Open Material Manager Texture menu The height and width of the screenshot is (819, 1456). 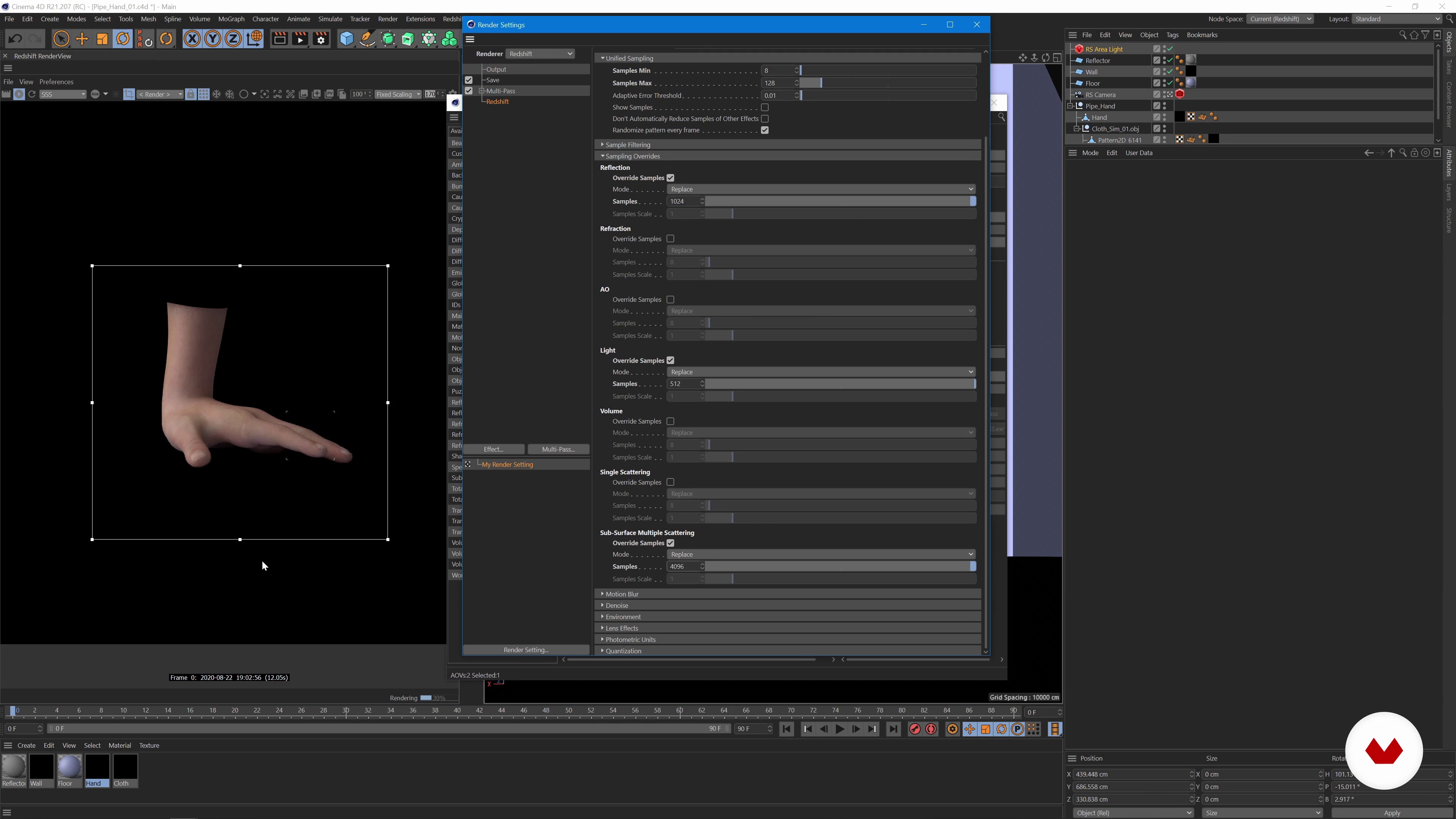point(149,745)
